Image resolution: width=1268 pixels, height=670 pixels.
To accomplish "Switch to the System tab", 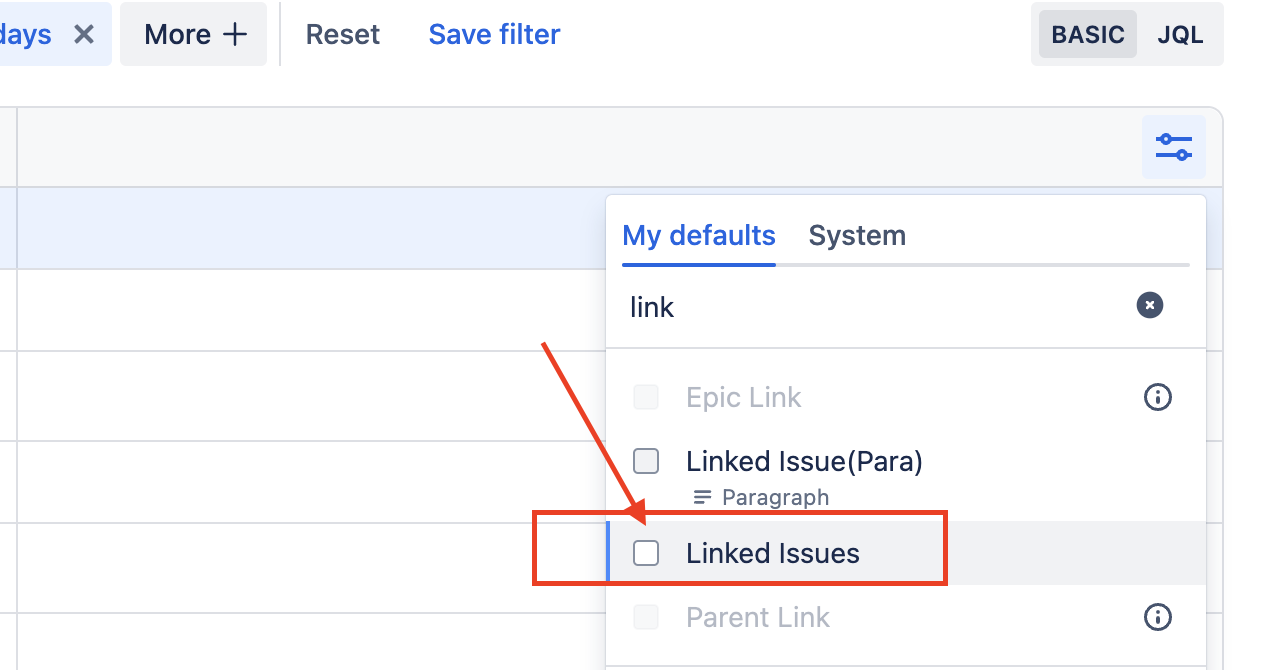I will pos(857,236).
